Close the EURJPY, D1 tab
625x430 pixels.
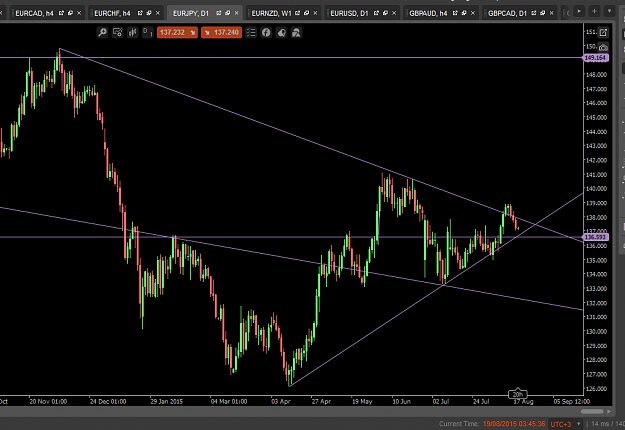(236, 13)
